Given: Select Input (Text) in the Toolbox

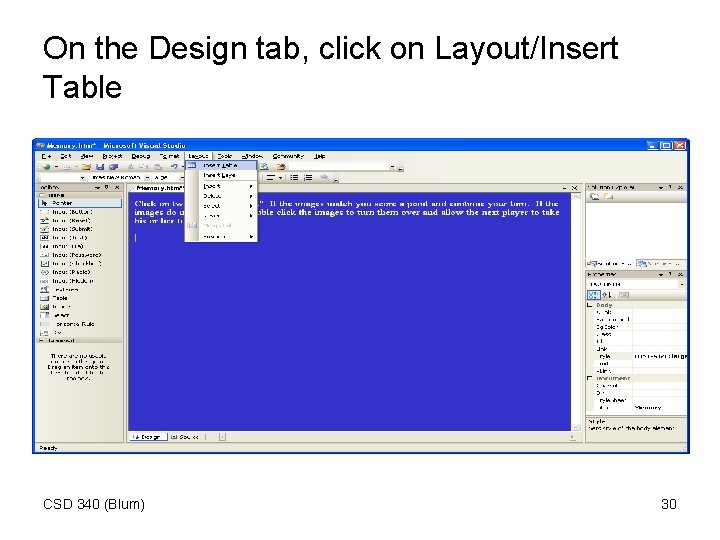Looking at the screenshot, I should point(80,237).
